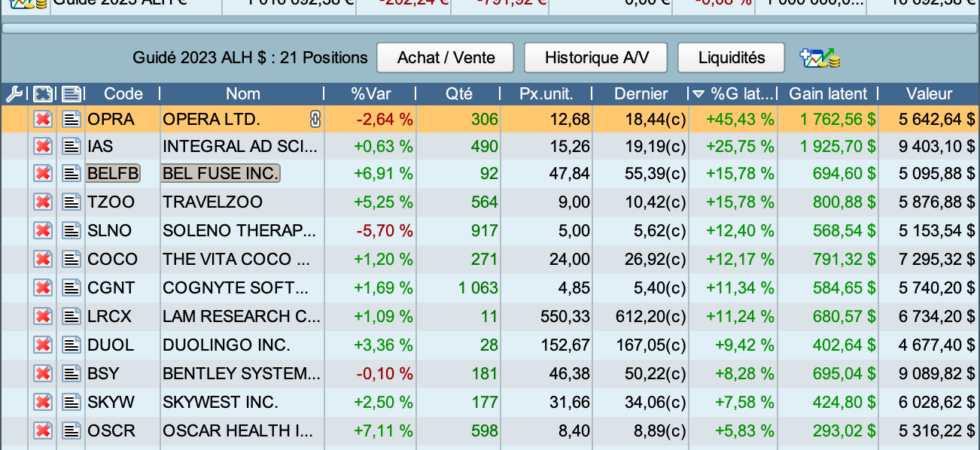Image resolution: width=980 pixels, height=450 pixels.
Task: Sort by the Nom column header
Action: click(242, 94)
